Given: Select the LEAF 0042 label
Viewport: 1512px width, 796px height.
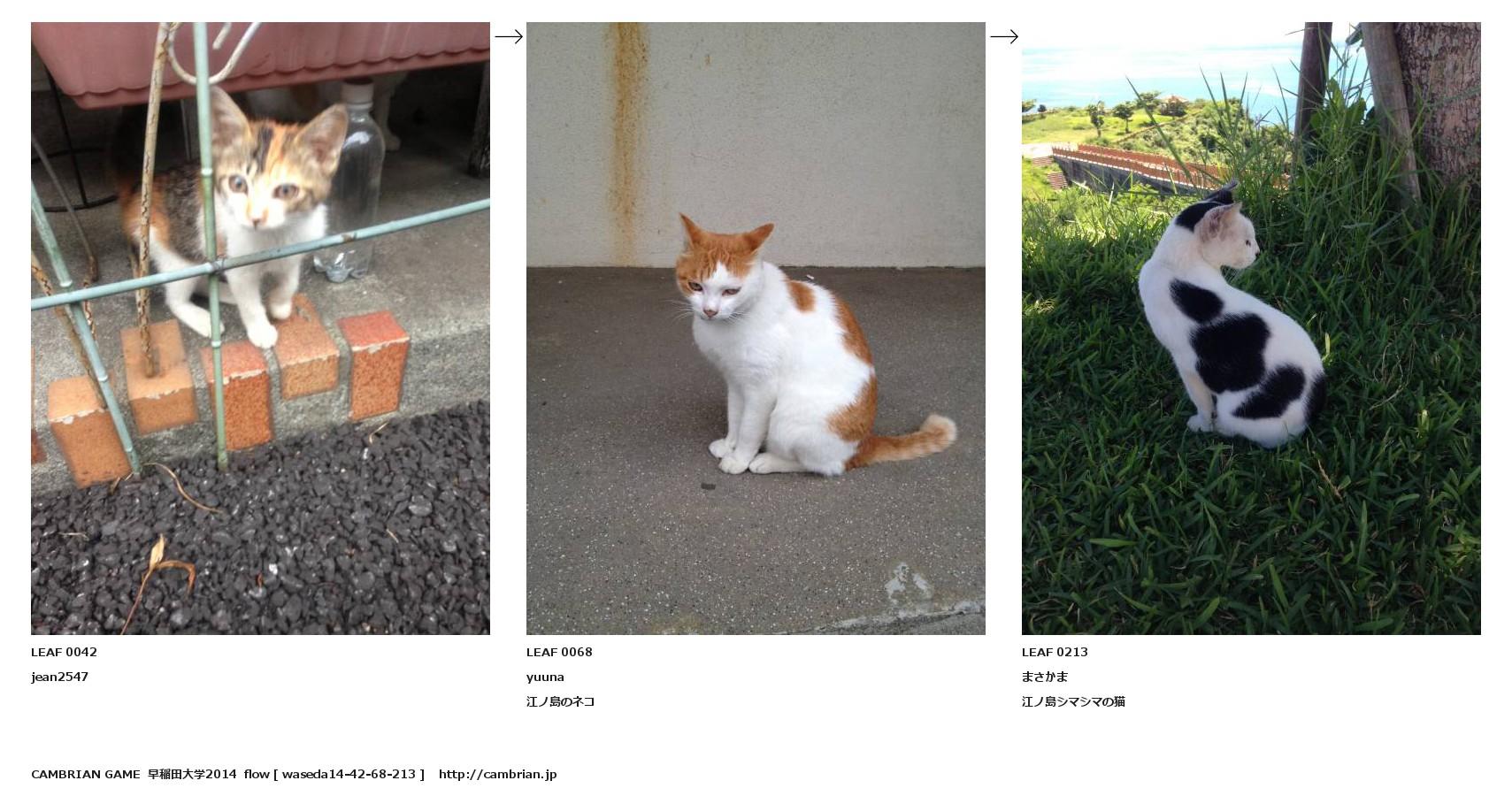Looking at the screenshot, I should 64,652.
